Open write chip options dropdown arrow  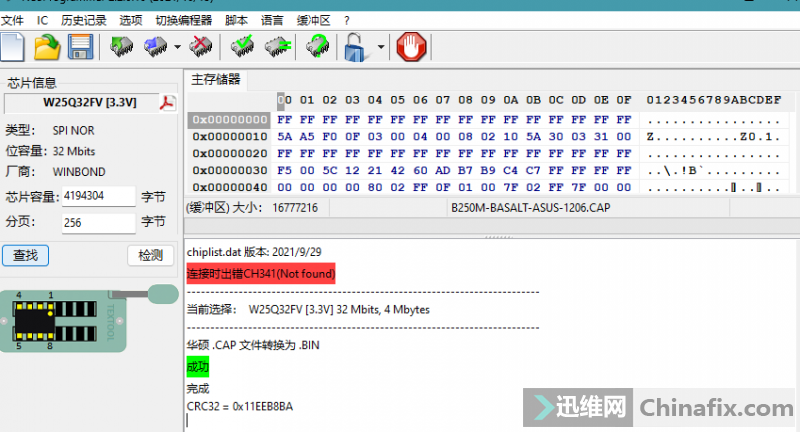click(x=177, y=47)
